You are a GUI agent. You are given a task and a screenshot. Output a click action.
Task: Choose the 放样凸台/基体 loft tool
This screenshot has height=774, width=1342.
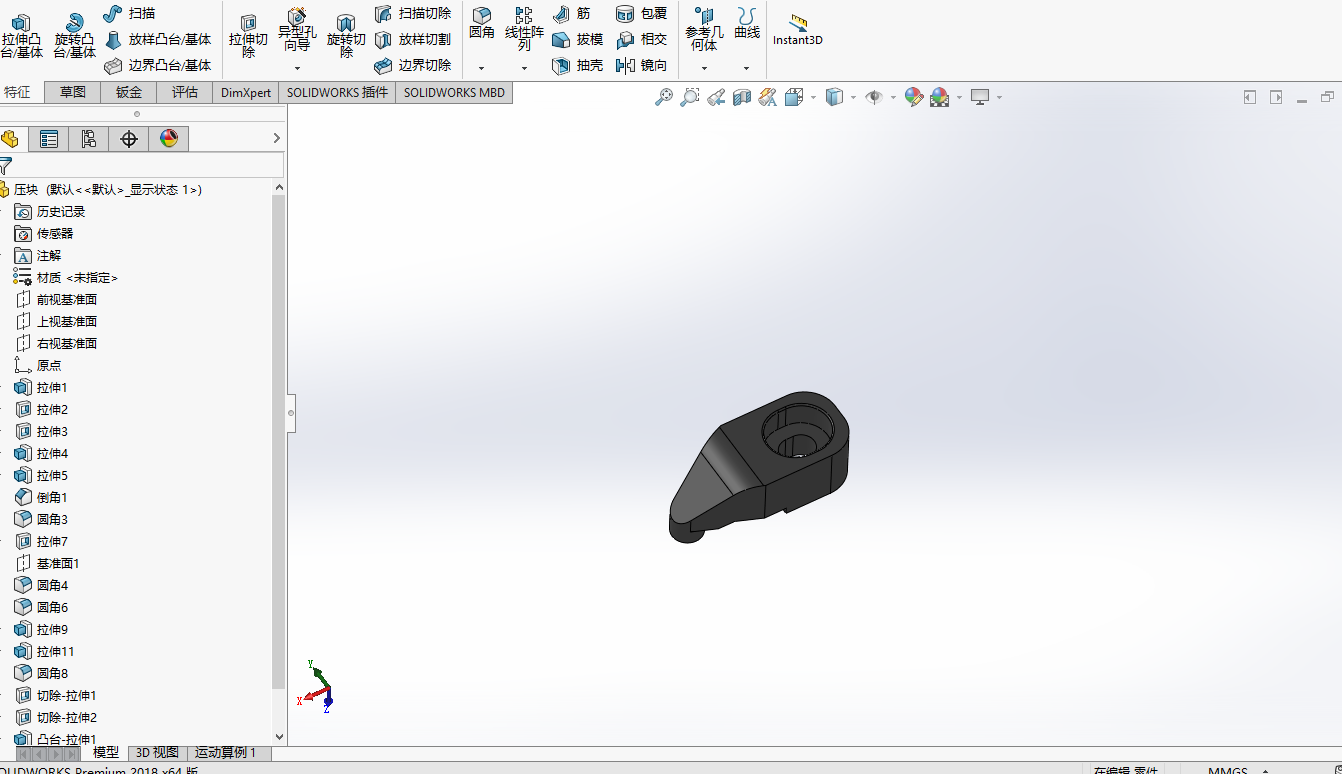click(x=157, y=40)
